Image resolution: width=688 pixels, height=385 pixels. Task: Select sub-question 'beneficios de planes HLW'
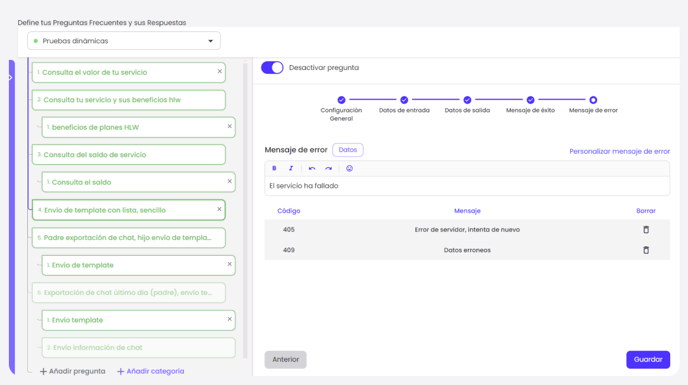(138, 127)
